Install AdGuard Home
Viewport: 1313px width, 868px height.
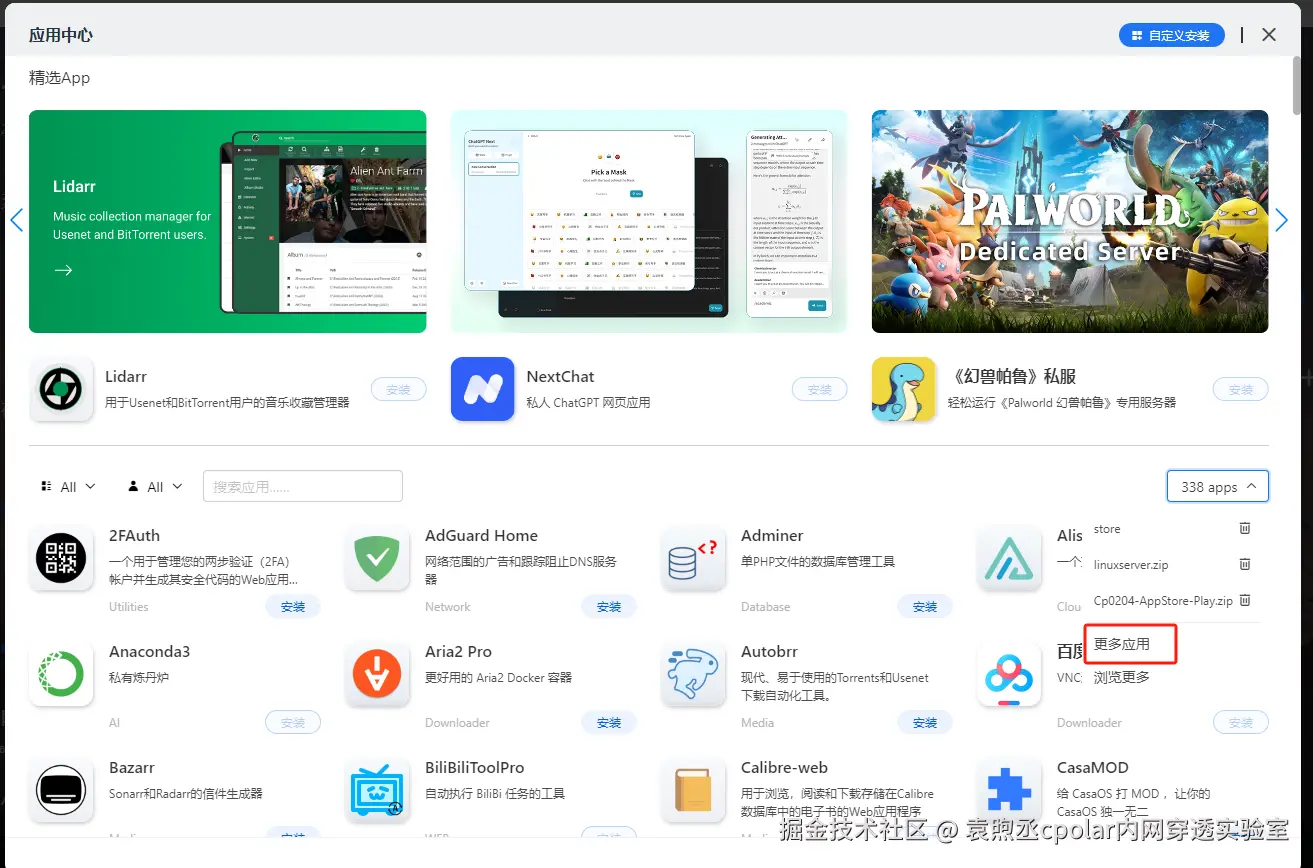pyautogui.click(x=609, y=606)
